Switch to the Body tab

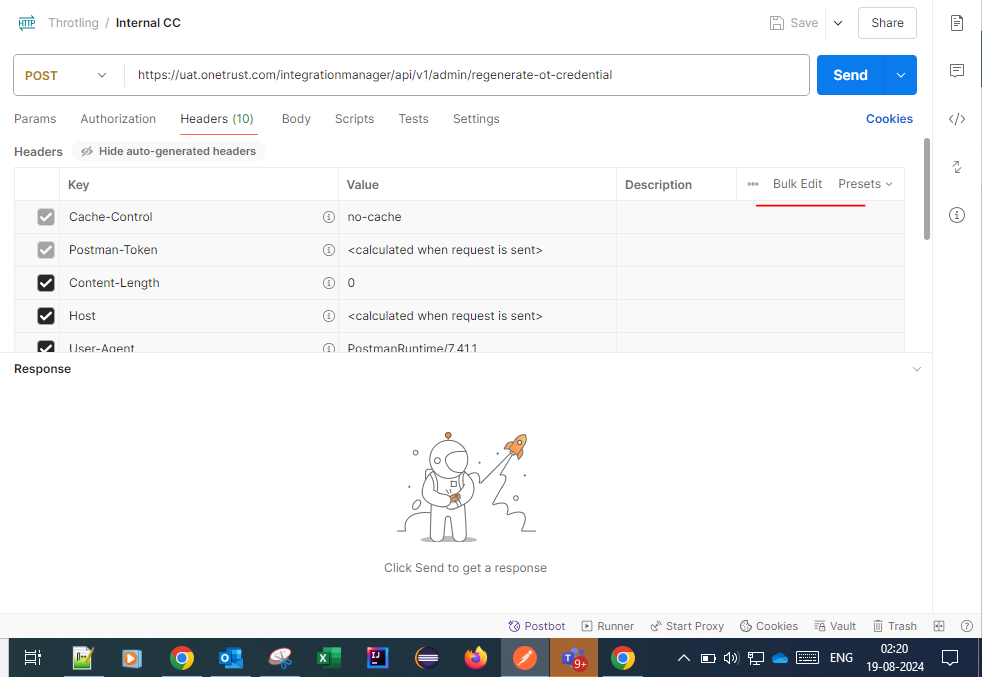click(x=296, y=119)
